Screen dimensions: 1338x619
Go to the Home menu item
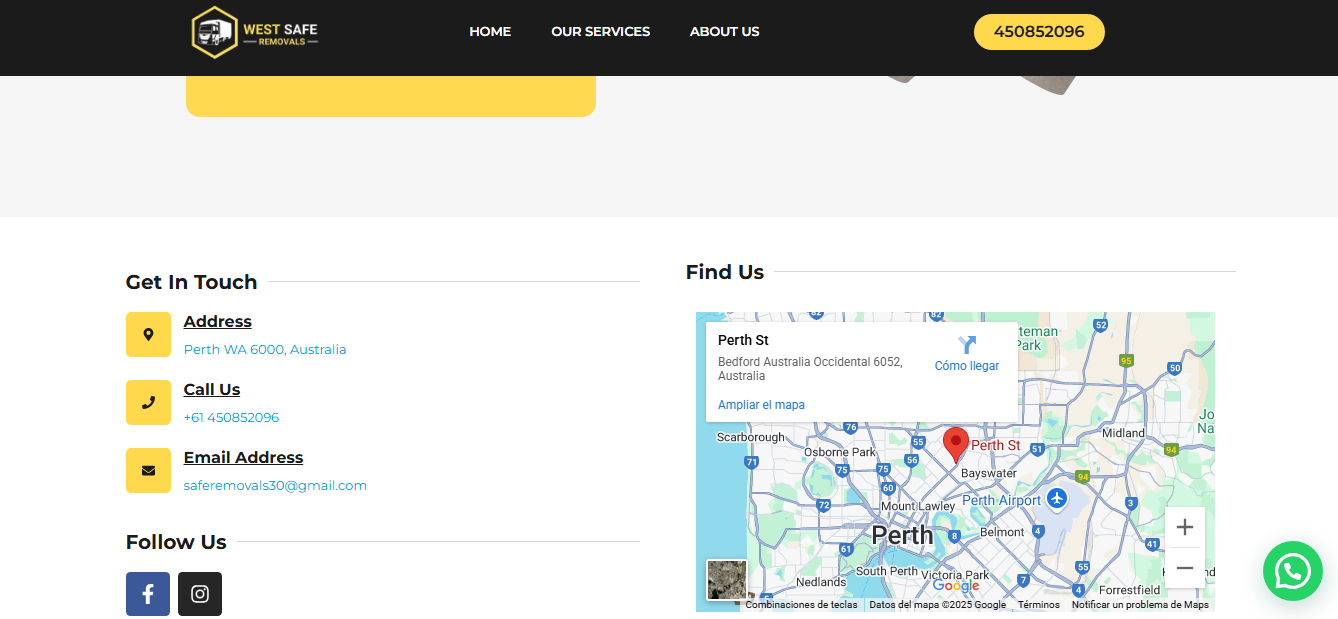click(x=490, y=32)
